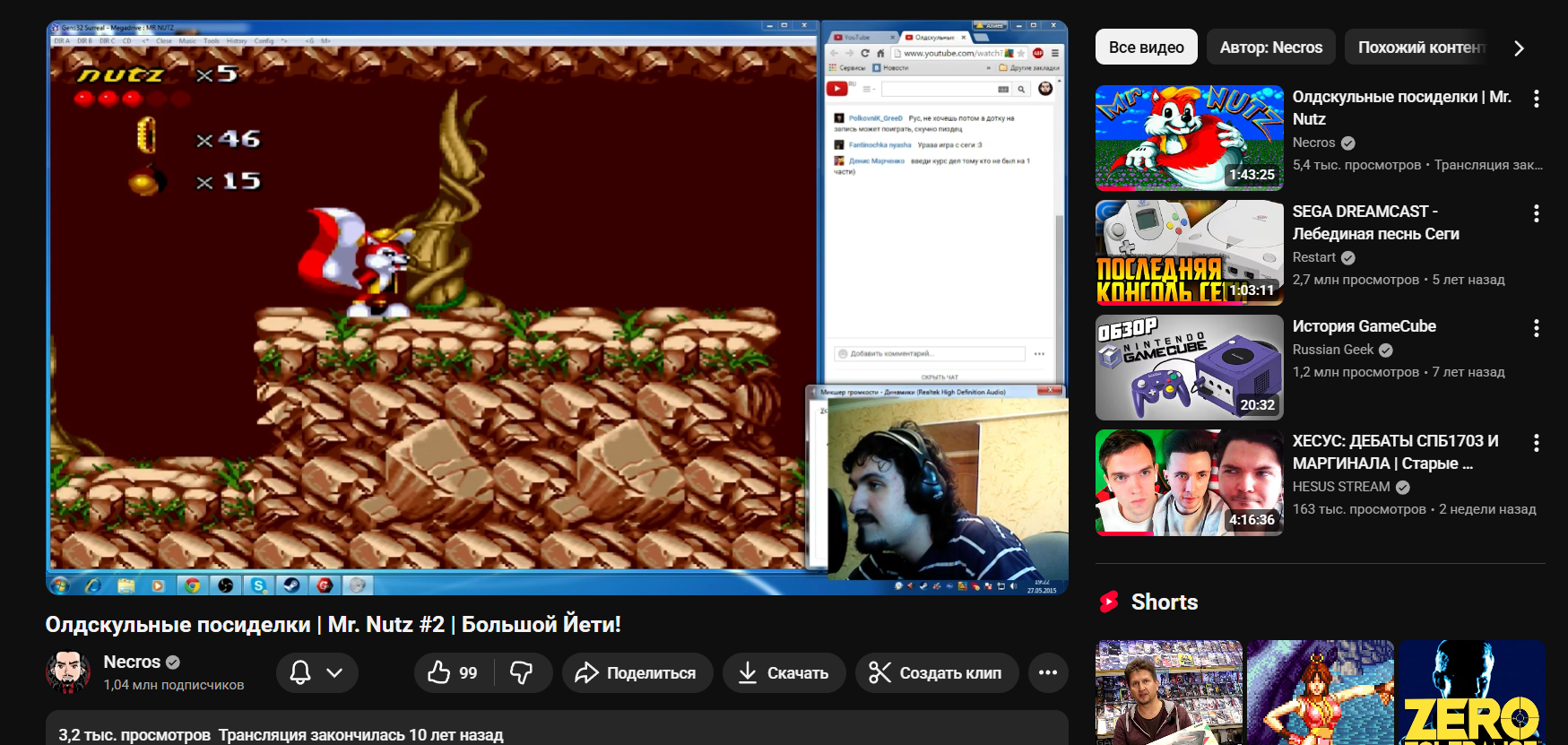Image resolution: width=1568 pixels, height=745 pixels.
Task: Open the История GameCube video title
Action: pos(1364,326)
